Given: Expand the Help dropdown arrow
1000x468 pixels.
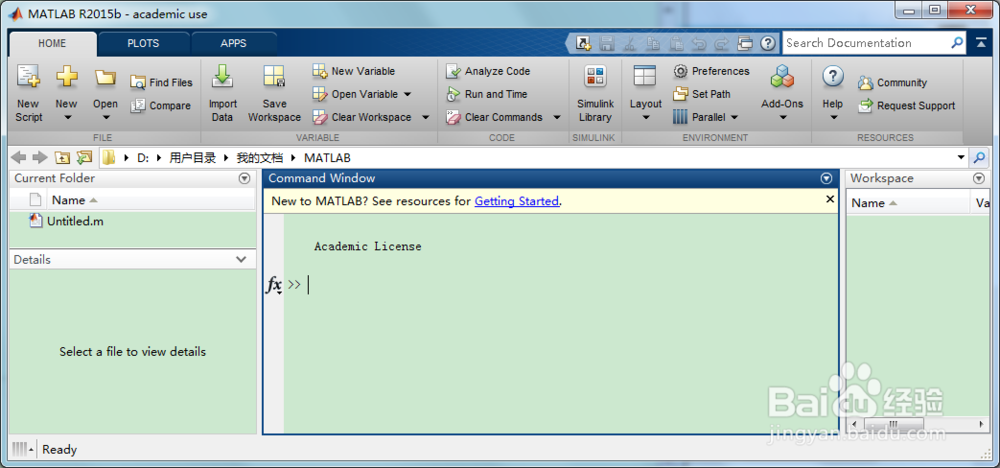Looking at the screenshot, I should 833,117.
